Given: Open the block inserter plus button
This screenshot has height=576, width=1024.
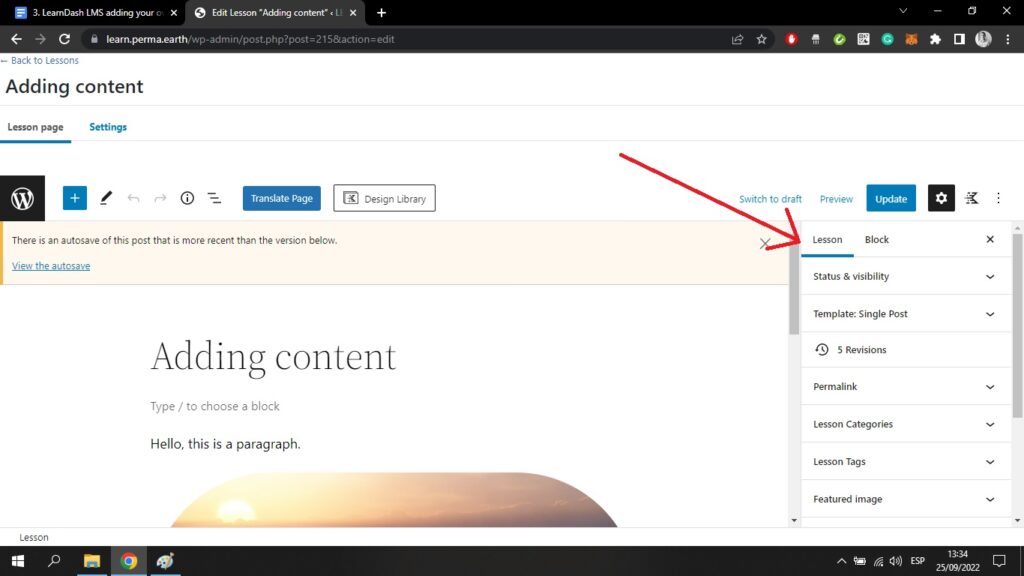Looking at the screenshot, I should pos(75,198).
